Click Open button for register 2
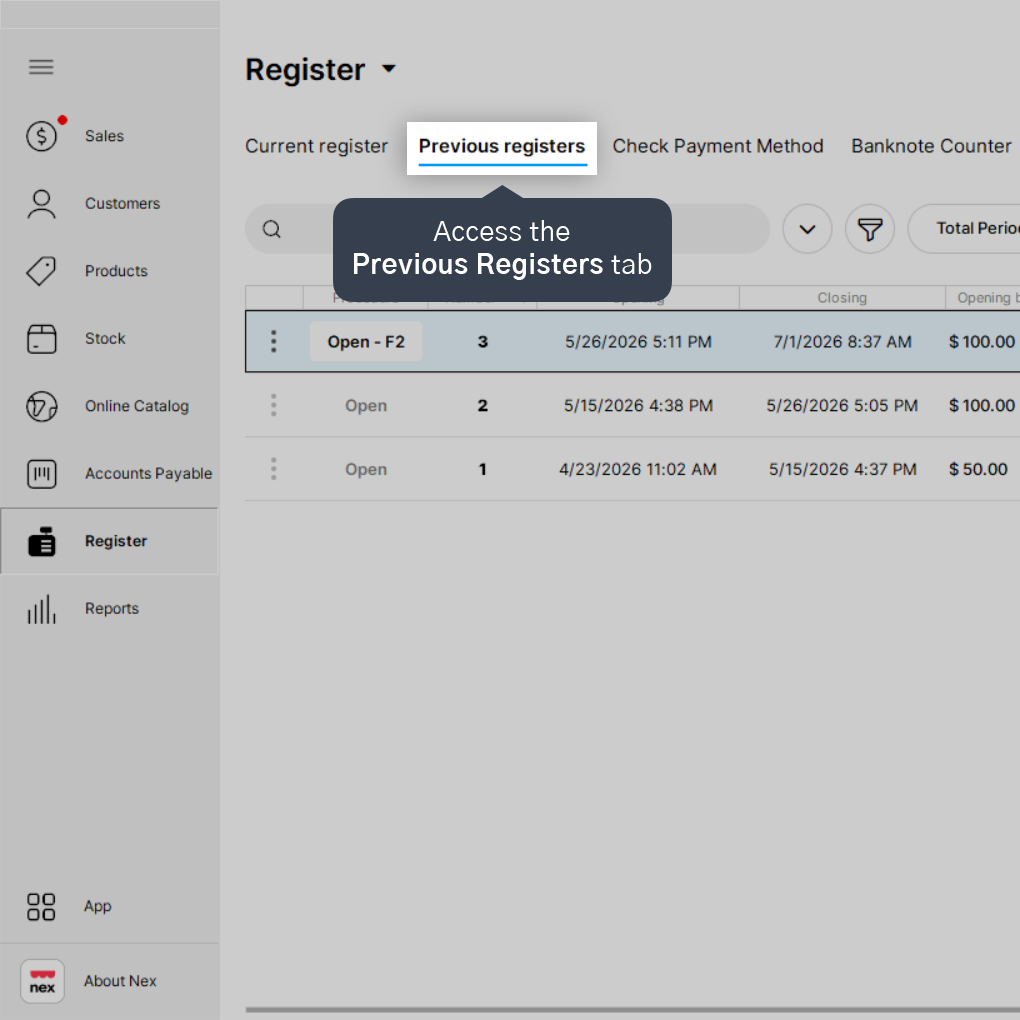This screenshot has height=1020, width=1020. (366, 405)
